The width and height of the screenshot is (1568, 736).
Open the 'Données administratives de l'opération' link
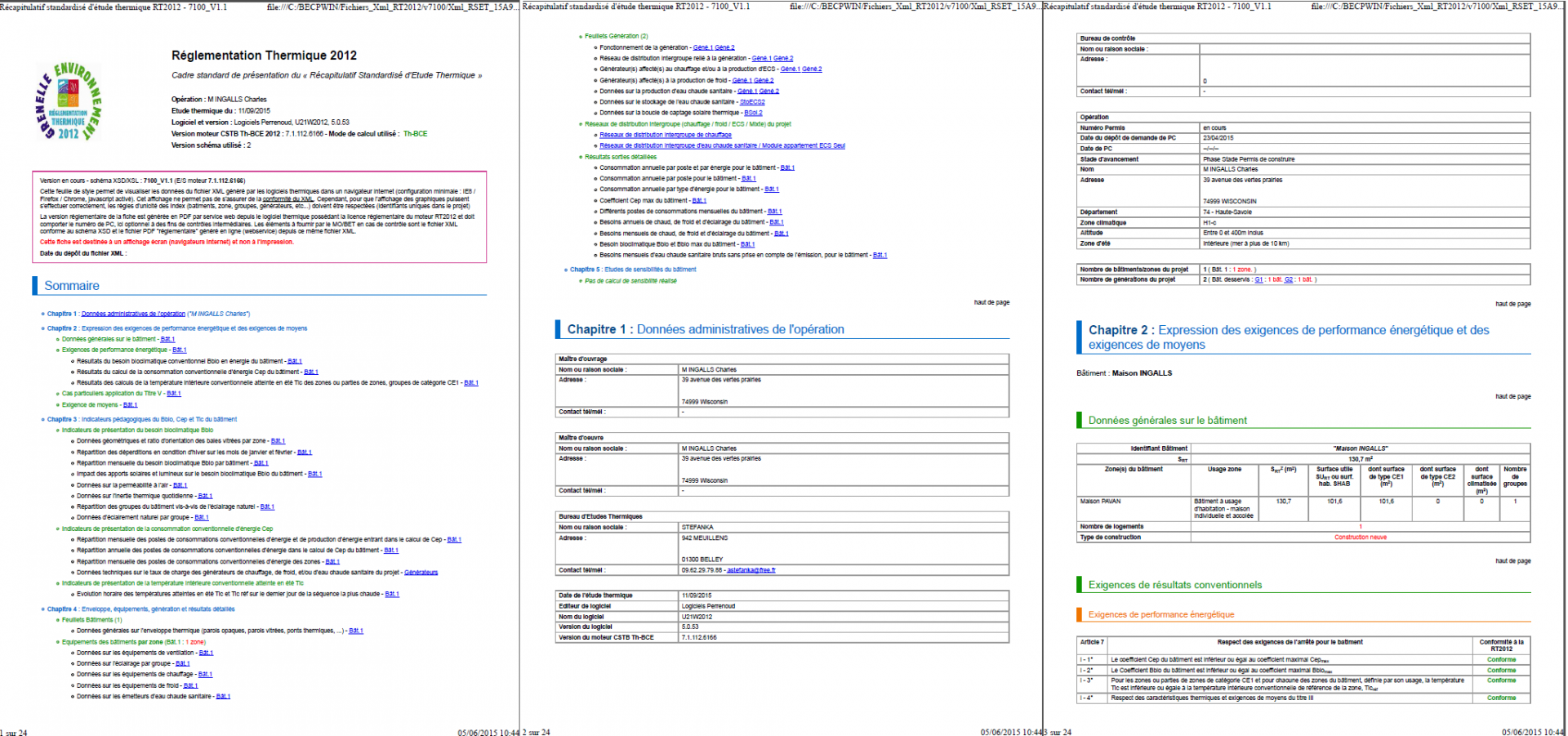133,314
